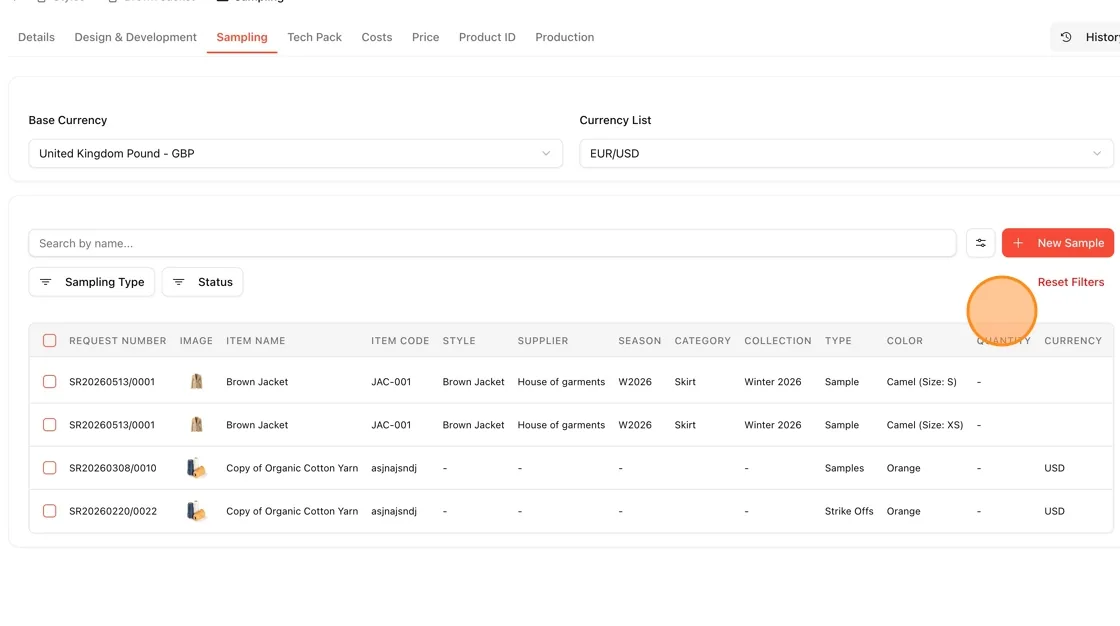Click the New Sample button
The height and width of the screenshot is (626, 1120).
coord(1058,243)
